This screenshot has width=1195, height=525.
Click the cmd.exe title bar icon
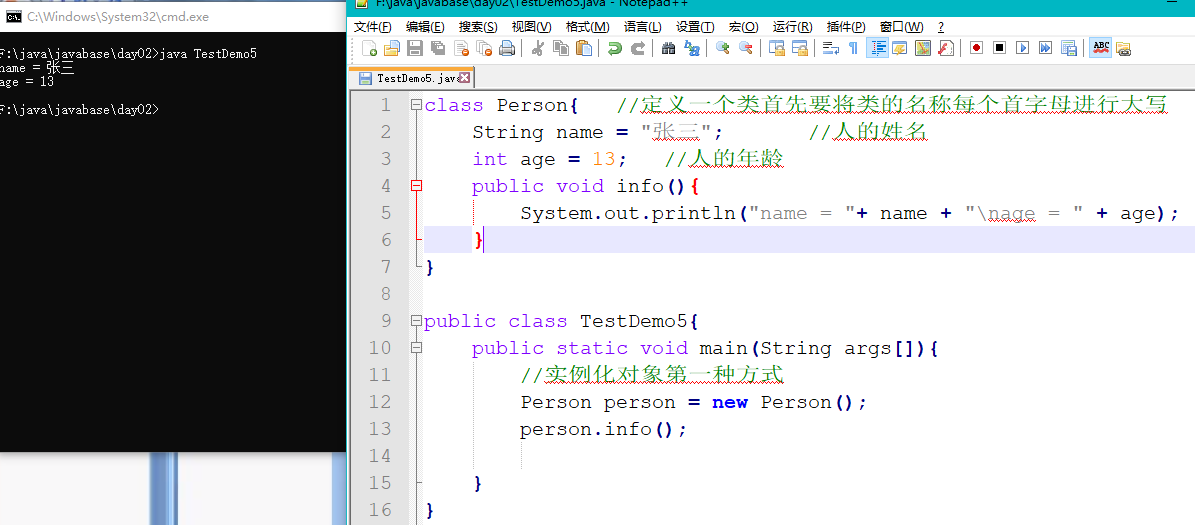[x=13, y=16]
